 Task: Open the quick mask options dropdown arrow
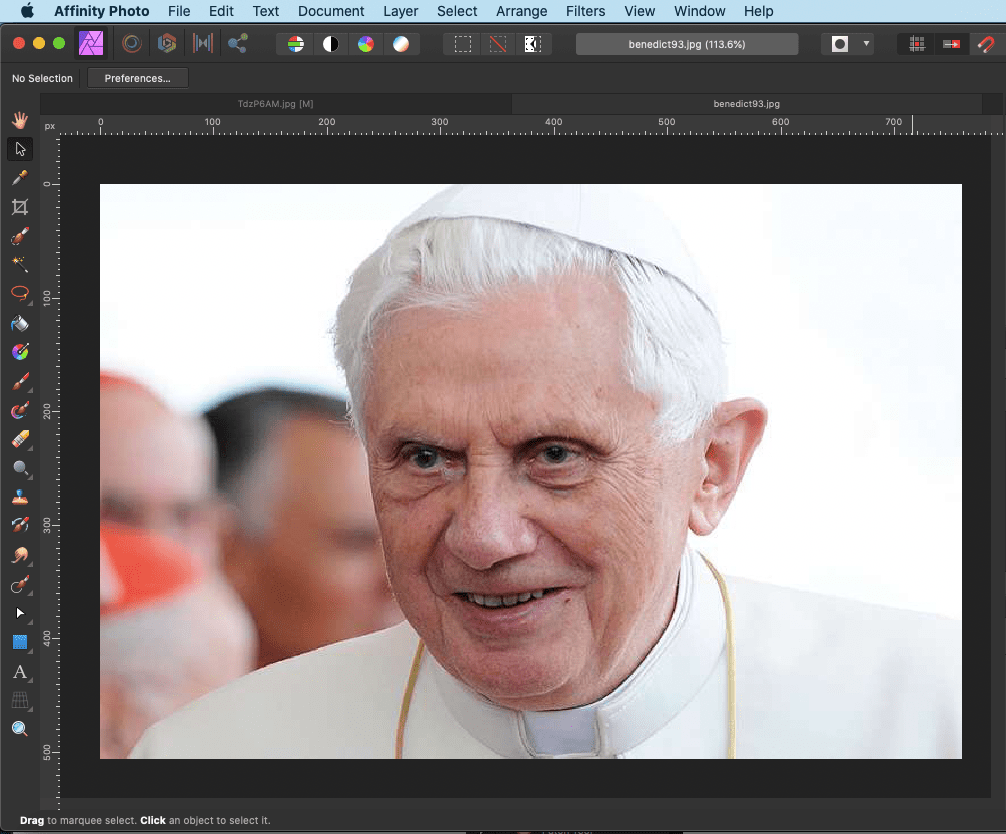[x=866, y=44]
